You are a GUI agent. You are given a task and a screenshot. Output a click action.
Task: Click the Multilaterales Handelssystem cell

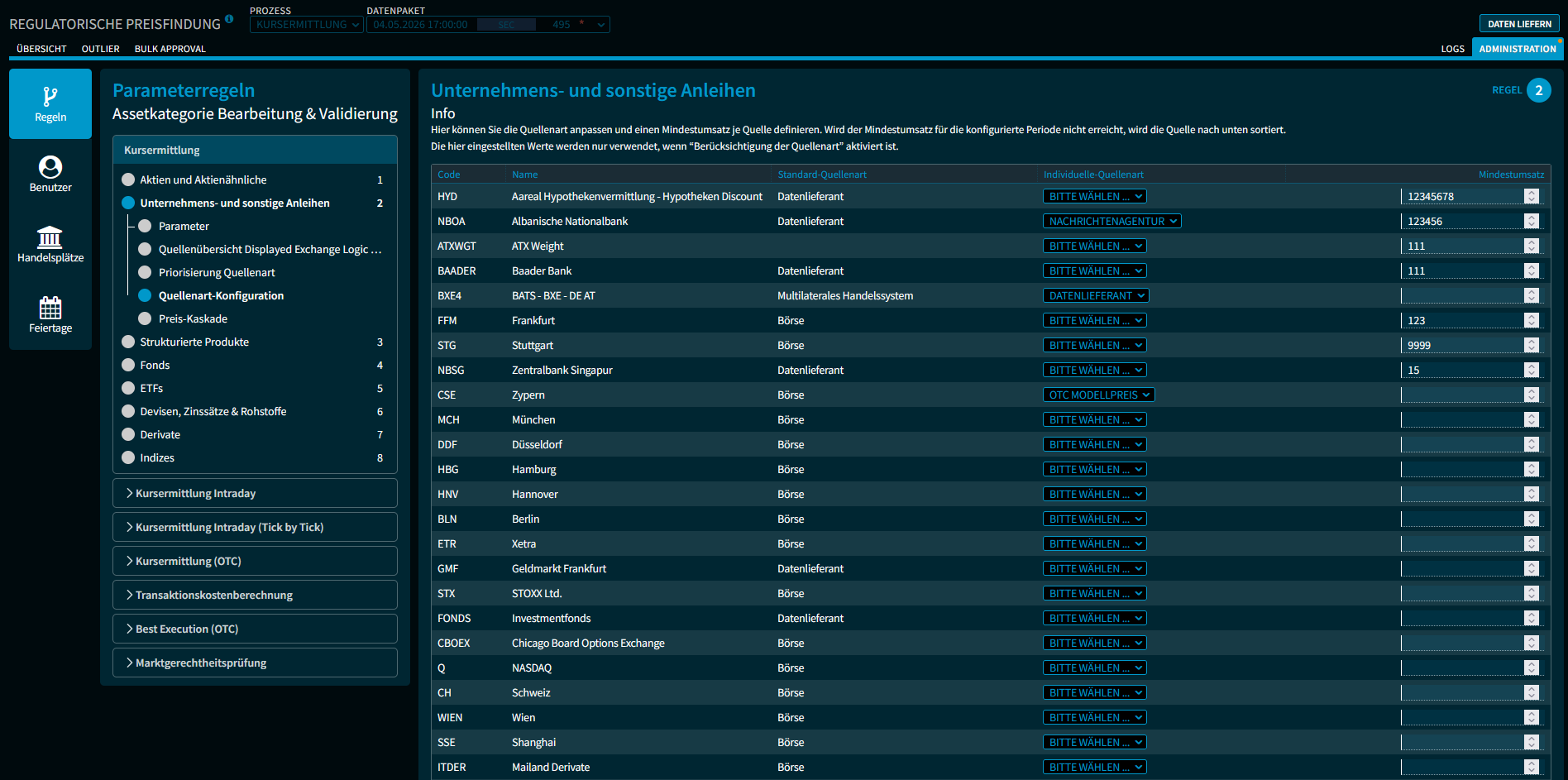coord(845,295)
